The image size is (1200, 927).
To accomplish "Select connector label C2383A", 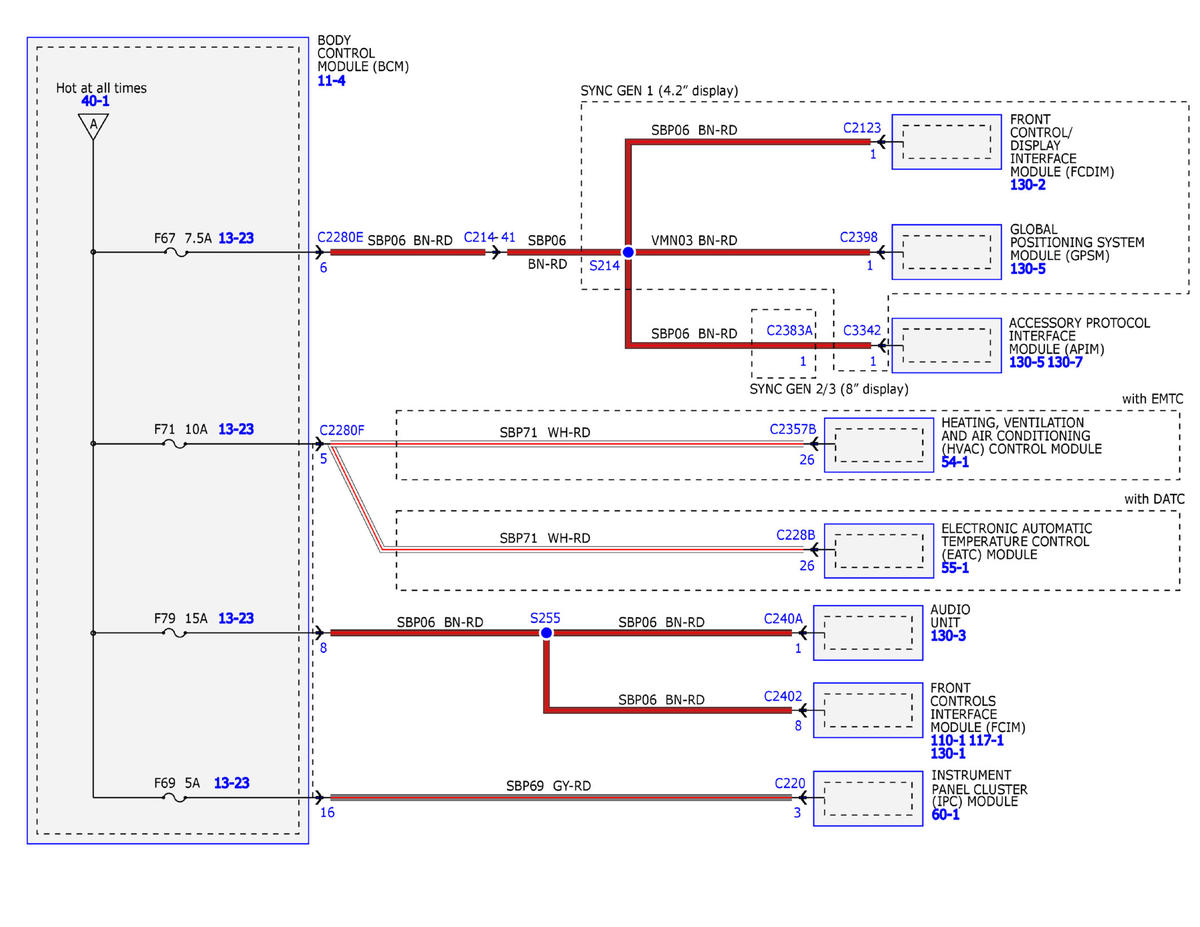I will [x=790, y=330].
